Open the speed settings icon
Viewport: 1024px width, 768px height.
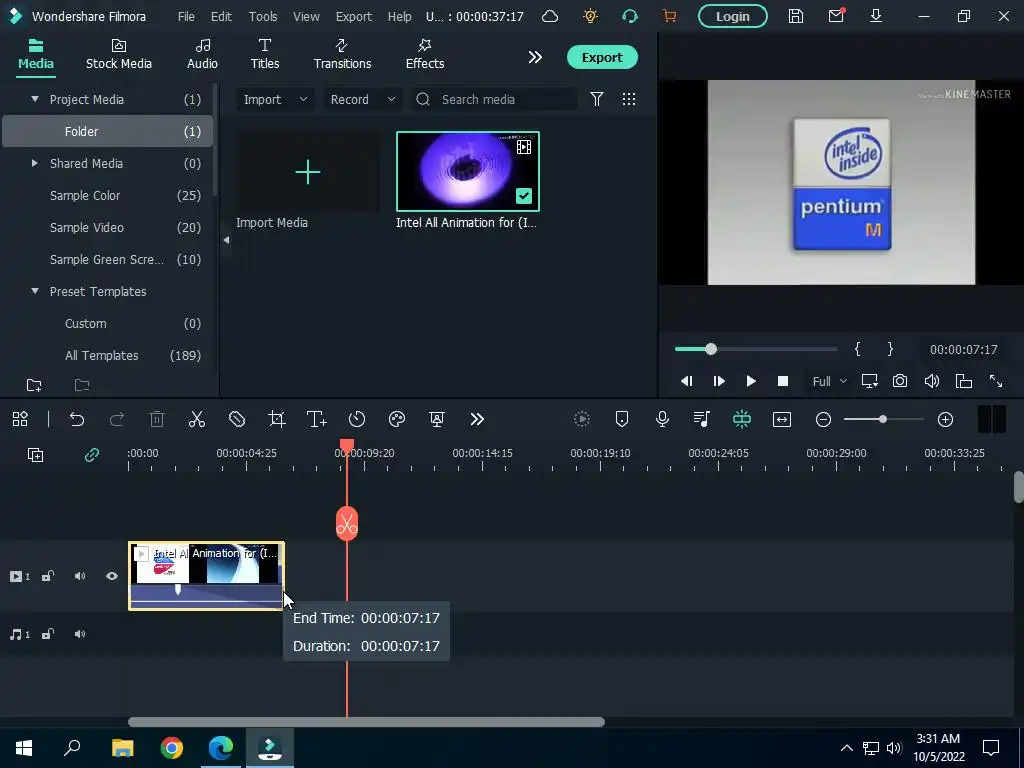tap(357, 419)
